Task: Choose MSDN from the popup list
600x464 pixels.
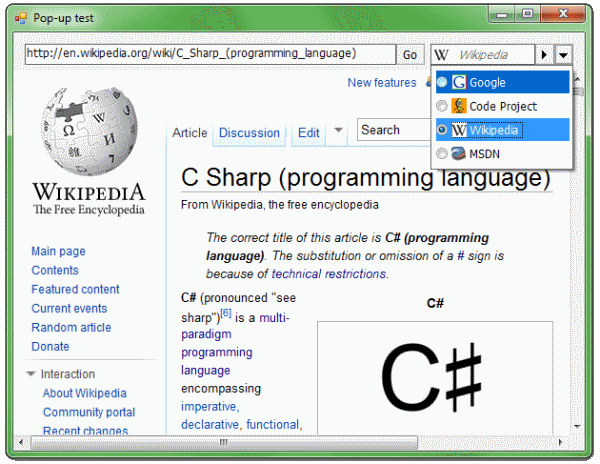Action: point(502,154)
